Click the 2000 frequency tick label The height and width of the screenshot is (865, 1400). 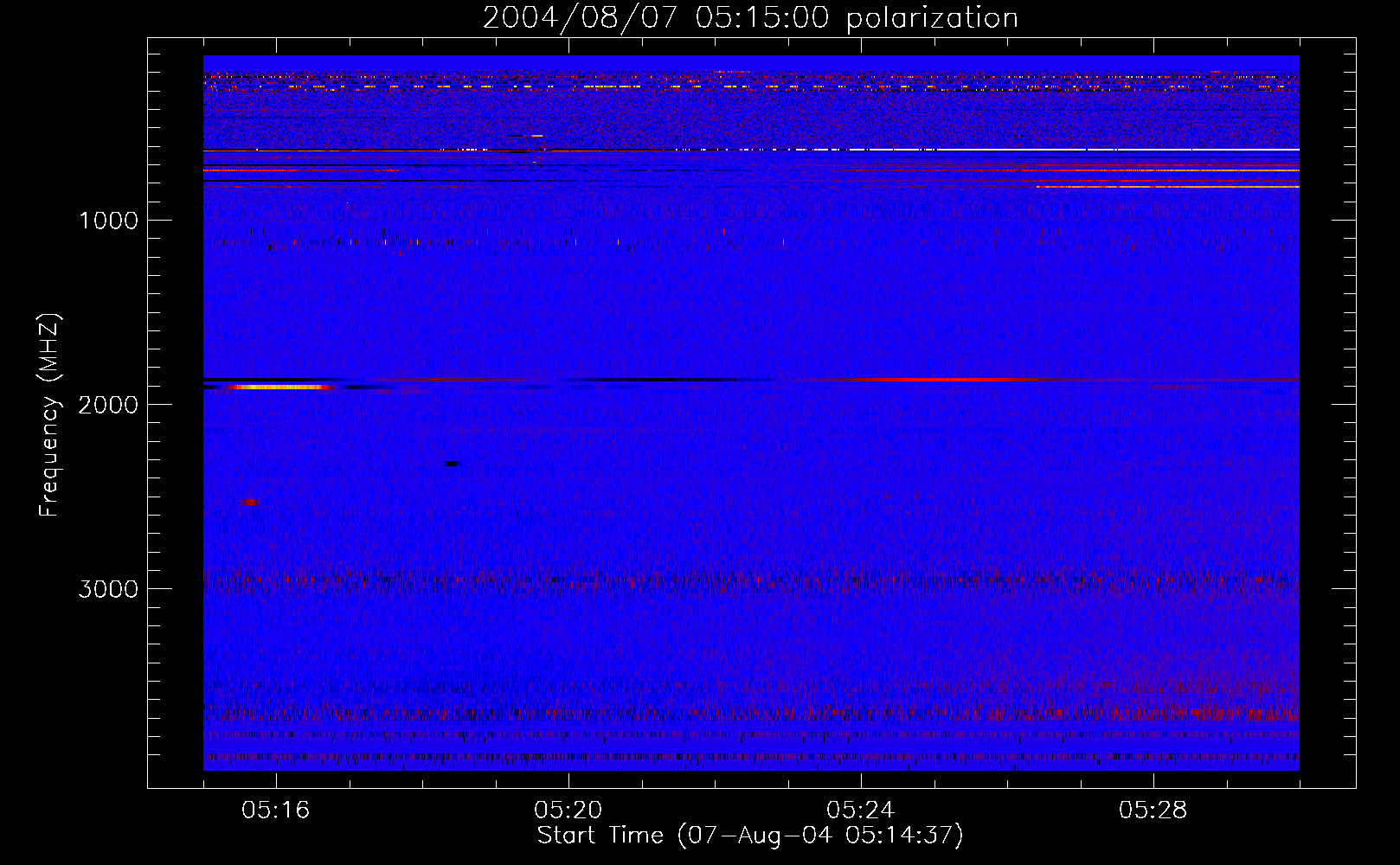108,405
